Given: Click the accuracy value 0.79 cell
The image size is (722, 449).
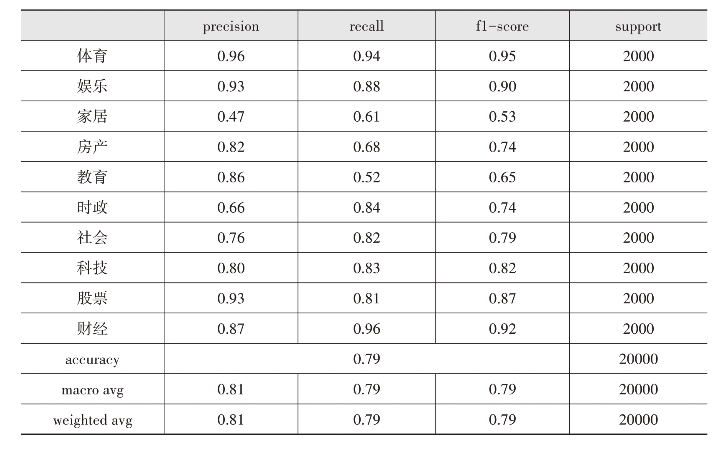Looking at the screenshot, I should 367,359.
